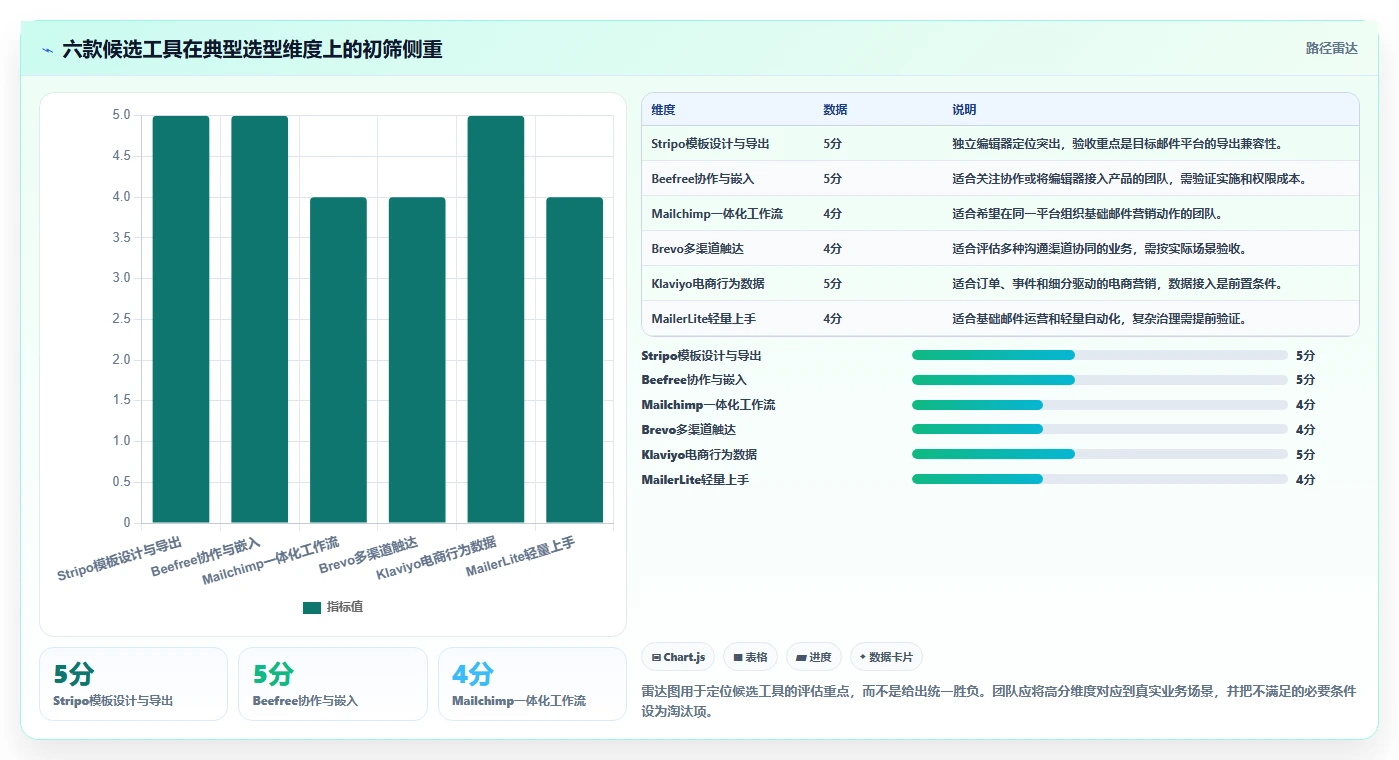Click the Beefree progress bar

click(x=1100, y=380)
